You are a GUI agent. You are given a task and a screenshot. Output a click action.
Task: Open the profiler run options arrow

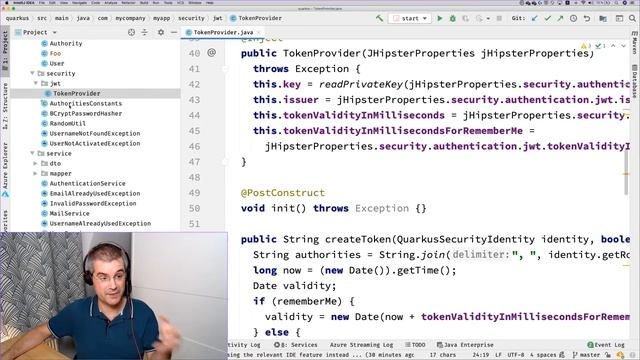pos(488,19)
